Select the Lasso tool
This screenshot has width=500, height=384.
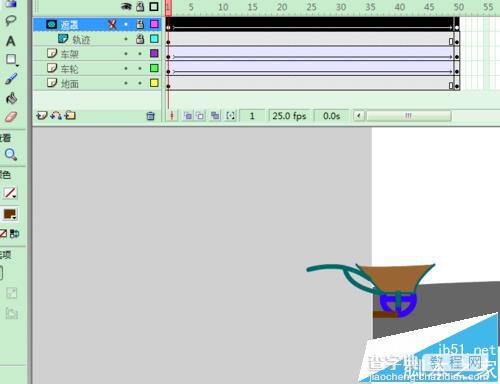[x=10, y=20]
